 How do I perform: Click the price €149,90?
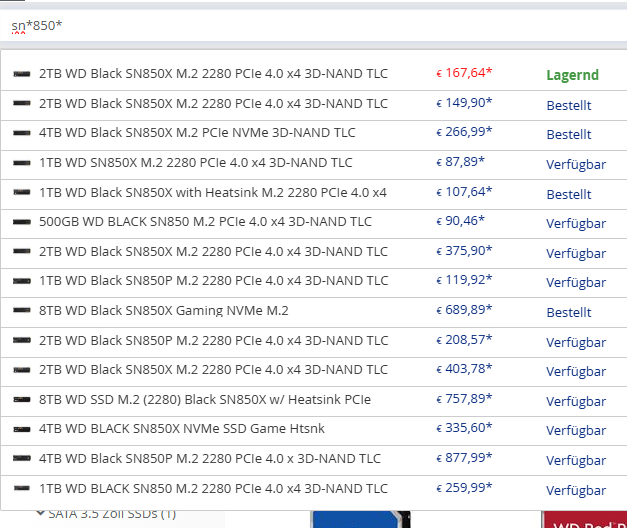(464, 103)
